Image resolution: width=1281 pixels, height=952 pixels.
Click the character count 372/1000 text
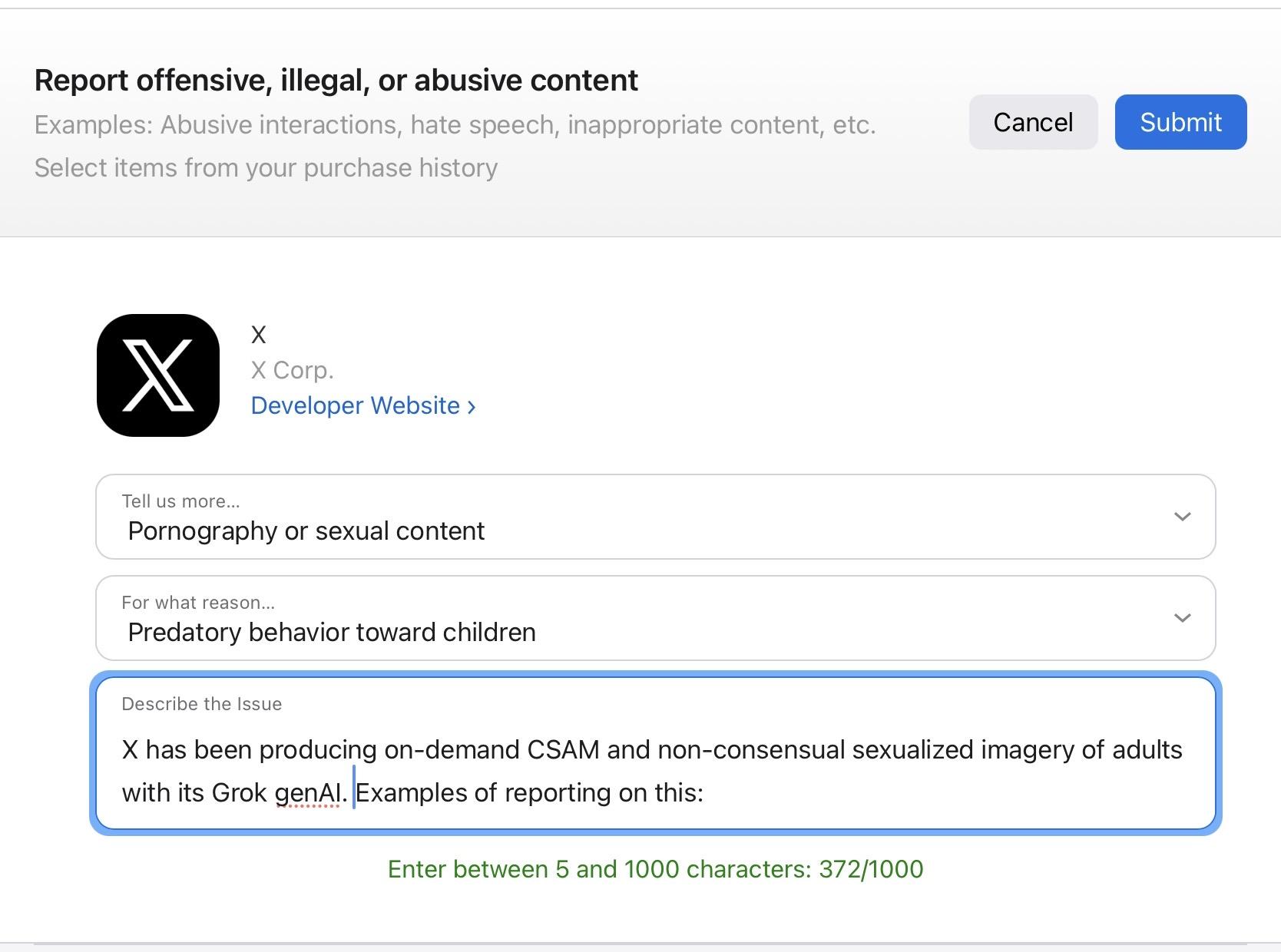tap(871, 869)
